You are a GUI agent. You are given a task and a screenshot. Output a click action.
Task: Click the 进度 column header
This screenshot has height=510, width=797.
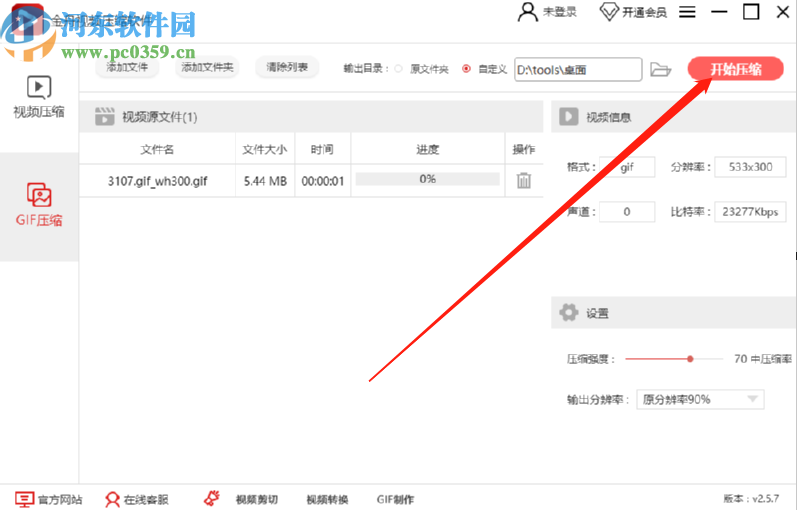[x=427, y=149]
